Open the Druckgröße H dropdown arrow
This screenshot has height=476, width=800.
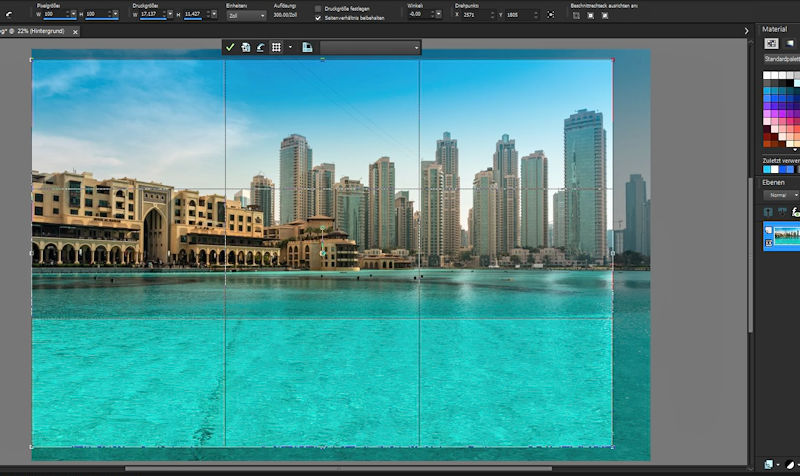214,14
